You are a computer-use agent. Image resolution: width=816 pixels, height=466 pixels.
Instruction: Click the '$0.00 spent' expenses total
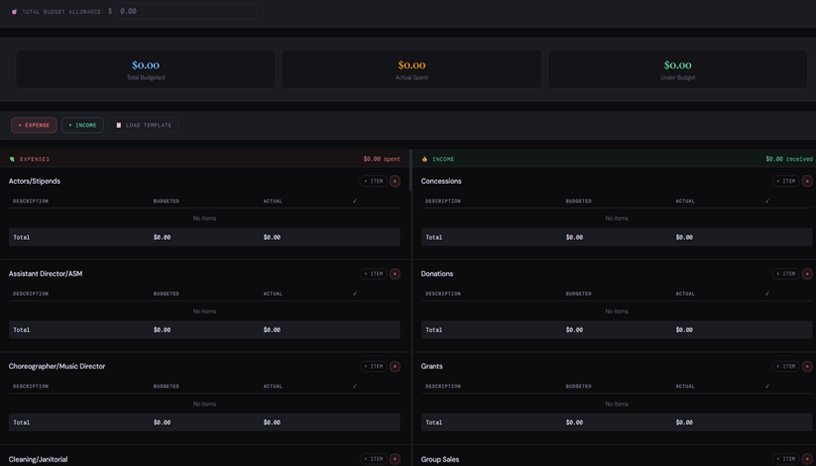point(381,159)
